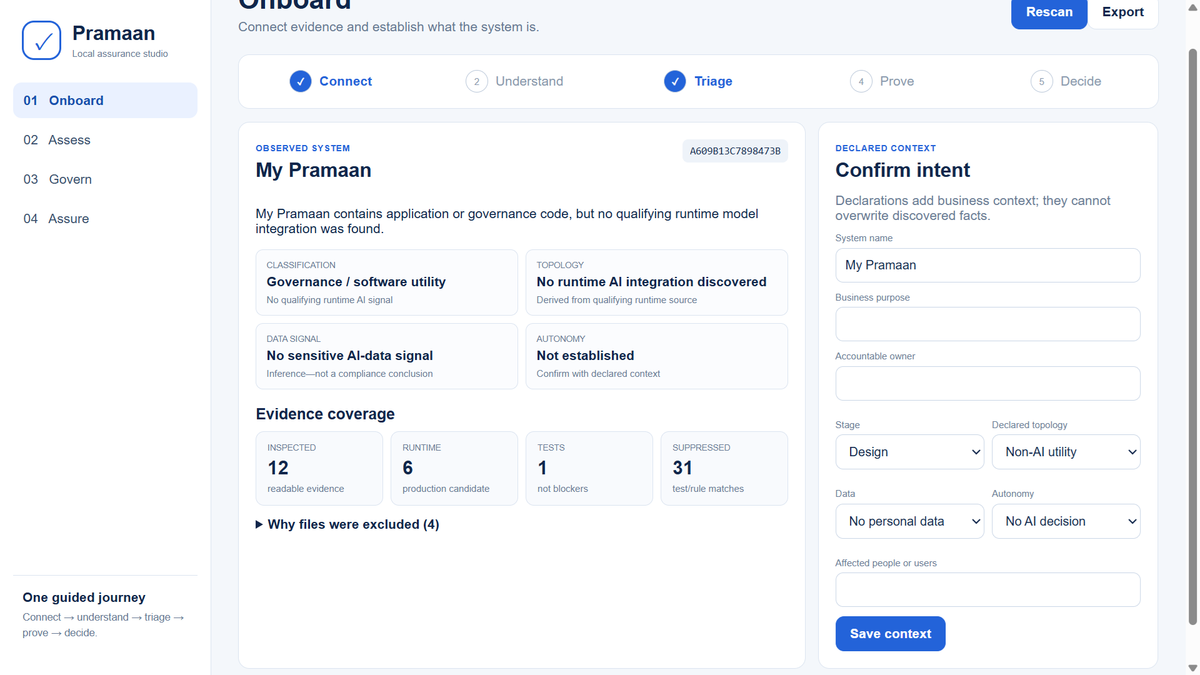Click the page vertical scrollbar
The width and height of the screenshot is (1200, 675).
(x=1192, y=337)
